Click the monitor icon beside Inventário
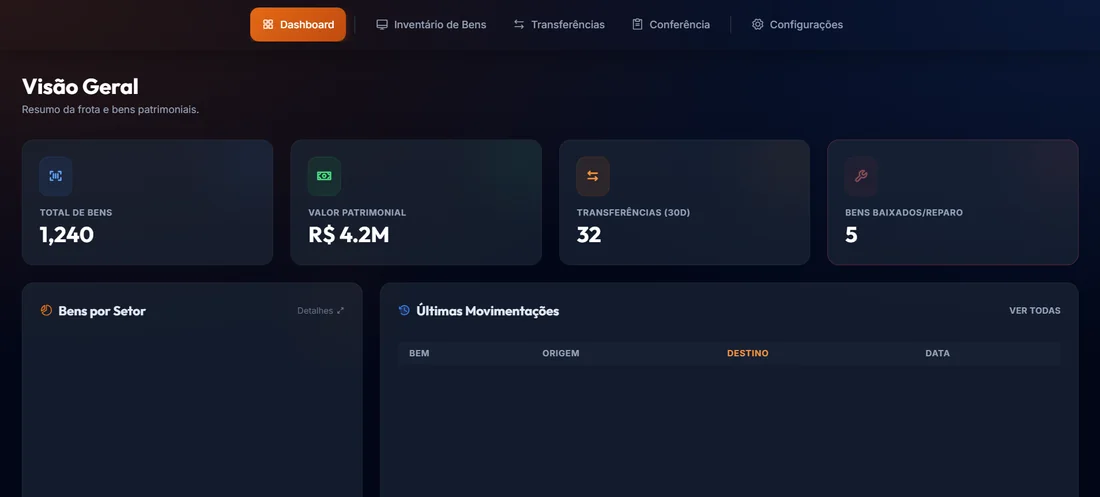Viewport: 1100px width, 497px height. click(382, 25)
